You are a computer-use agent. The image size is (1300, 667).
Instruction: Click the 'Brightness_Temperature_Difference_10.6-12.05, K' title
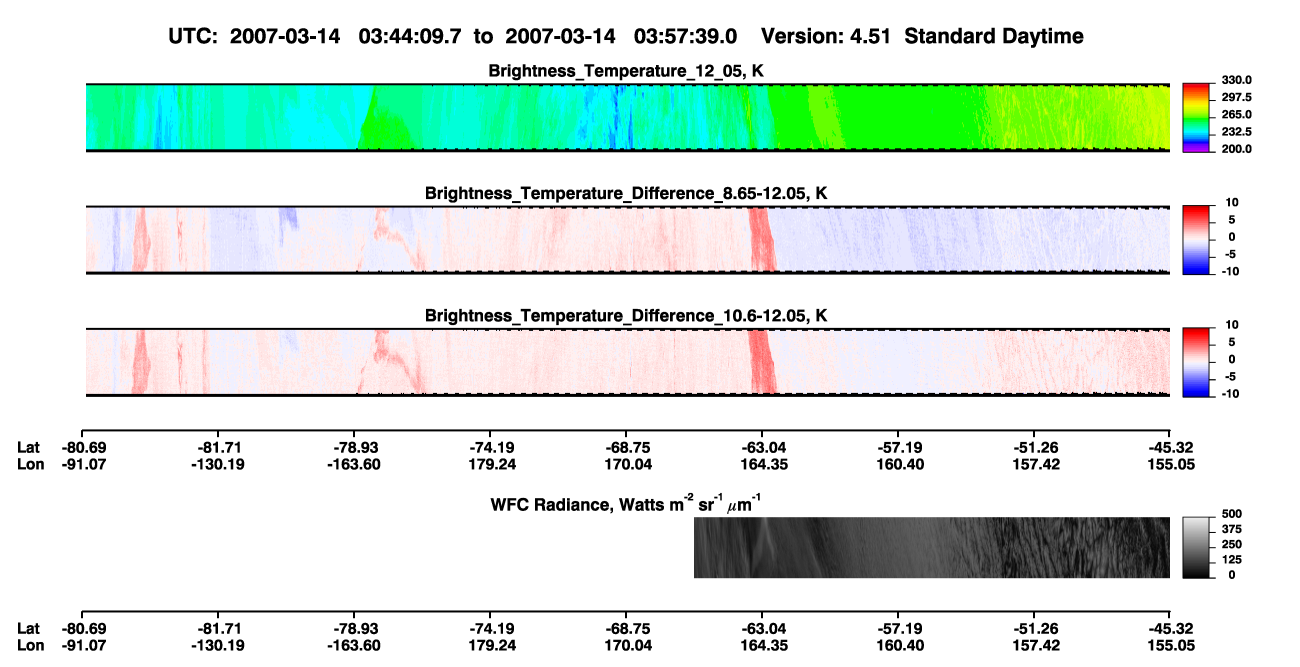tap(627, 315)
